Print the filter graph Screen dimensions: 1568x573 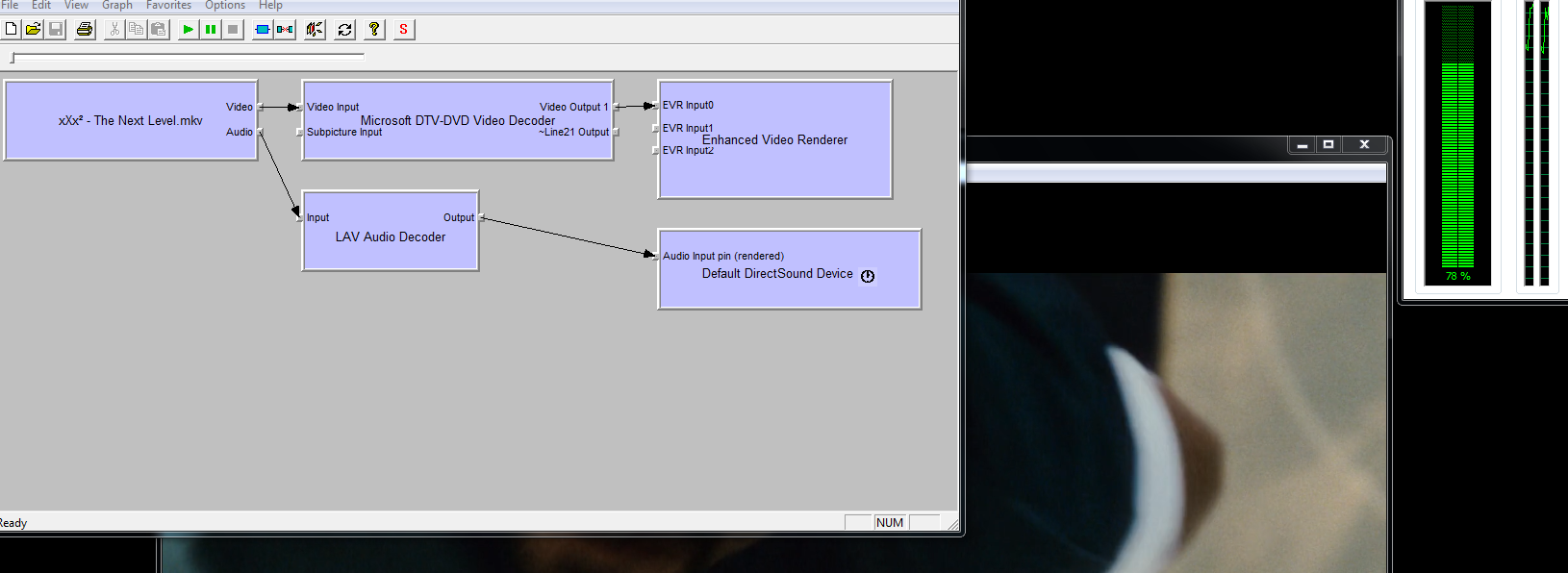coord(85,30)
